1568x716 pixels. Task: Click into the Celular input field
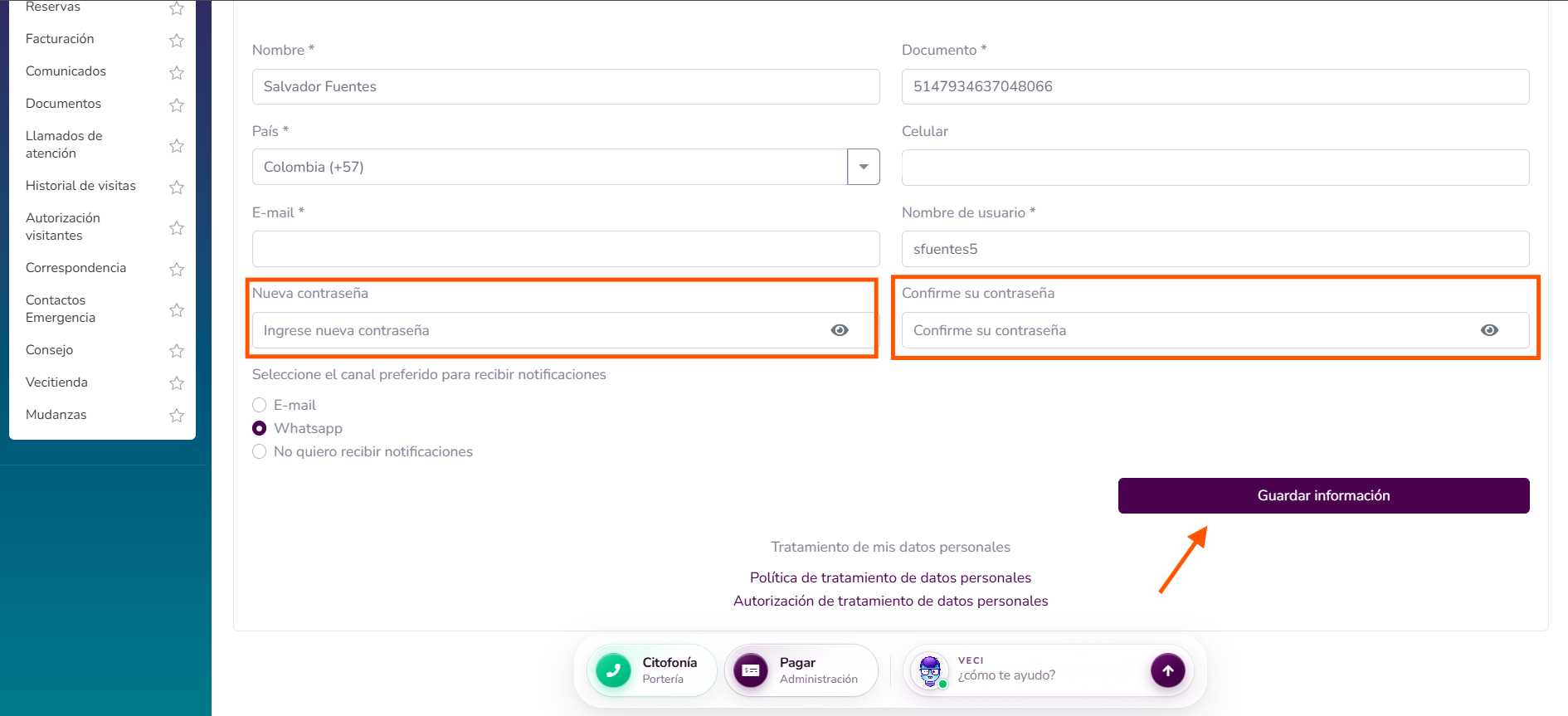[x=1215, y=168]
